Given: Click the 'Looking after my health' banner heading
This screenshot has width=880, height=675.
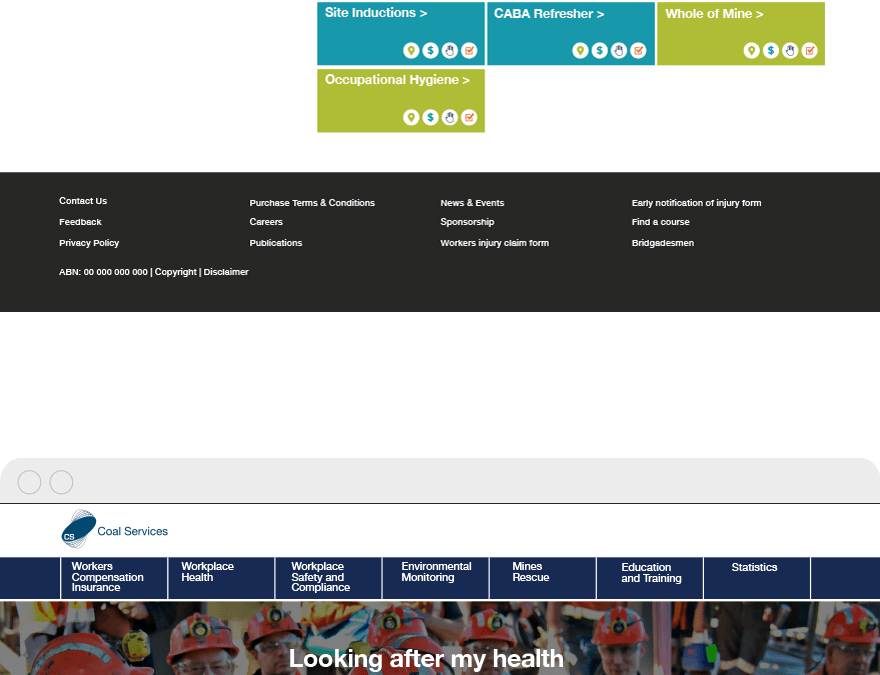Looking at the screenshot, I should point(426,659).
